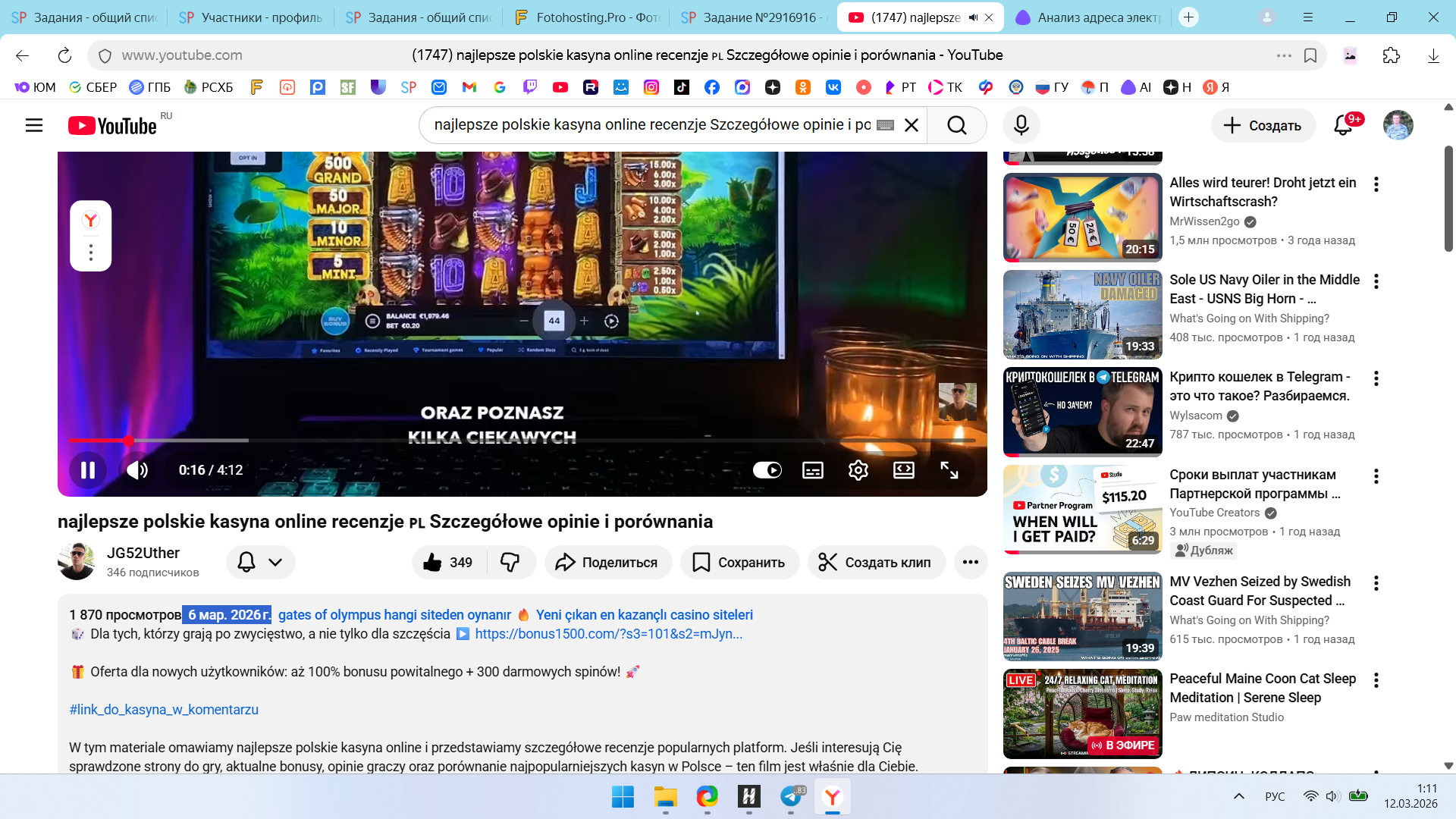
Task: Mute the video volume speaker icon
Action: coord(137,470)
